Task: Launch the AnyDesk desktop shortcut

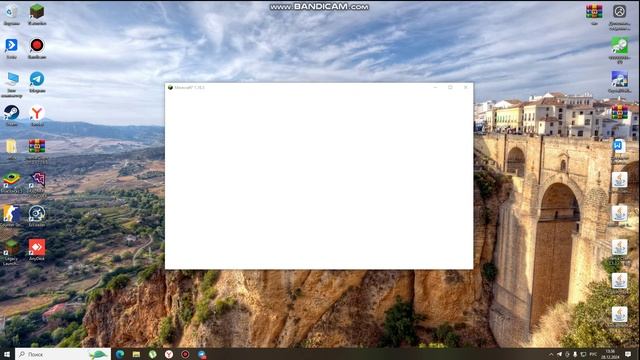Action: pos(37,247)
